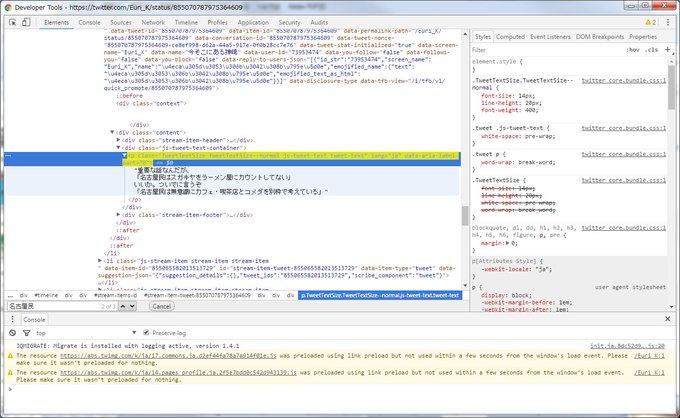Screen dimensions: 680x418
Task: Collapse the js-tweet-text-container div
Action: click(118, 148)
